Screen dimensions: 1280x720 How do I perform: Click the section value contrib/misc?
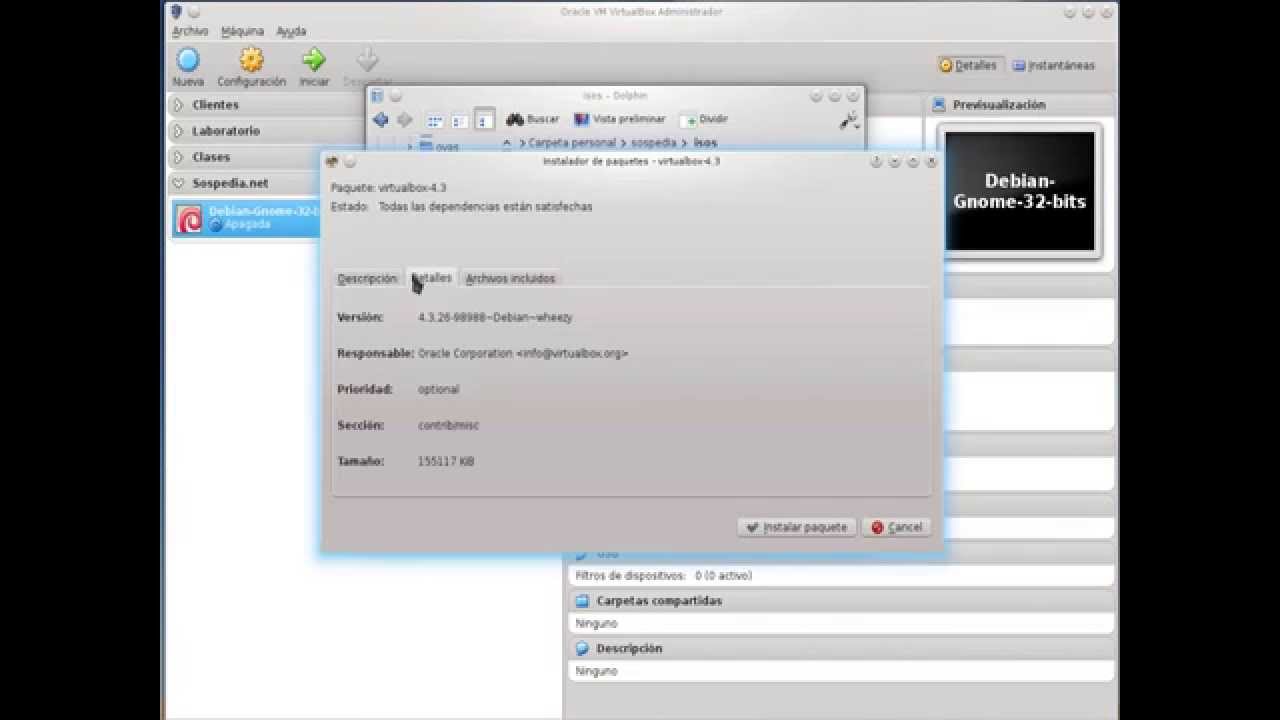click(x=448, y=426)
